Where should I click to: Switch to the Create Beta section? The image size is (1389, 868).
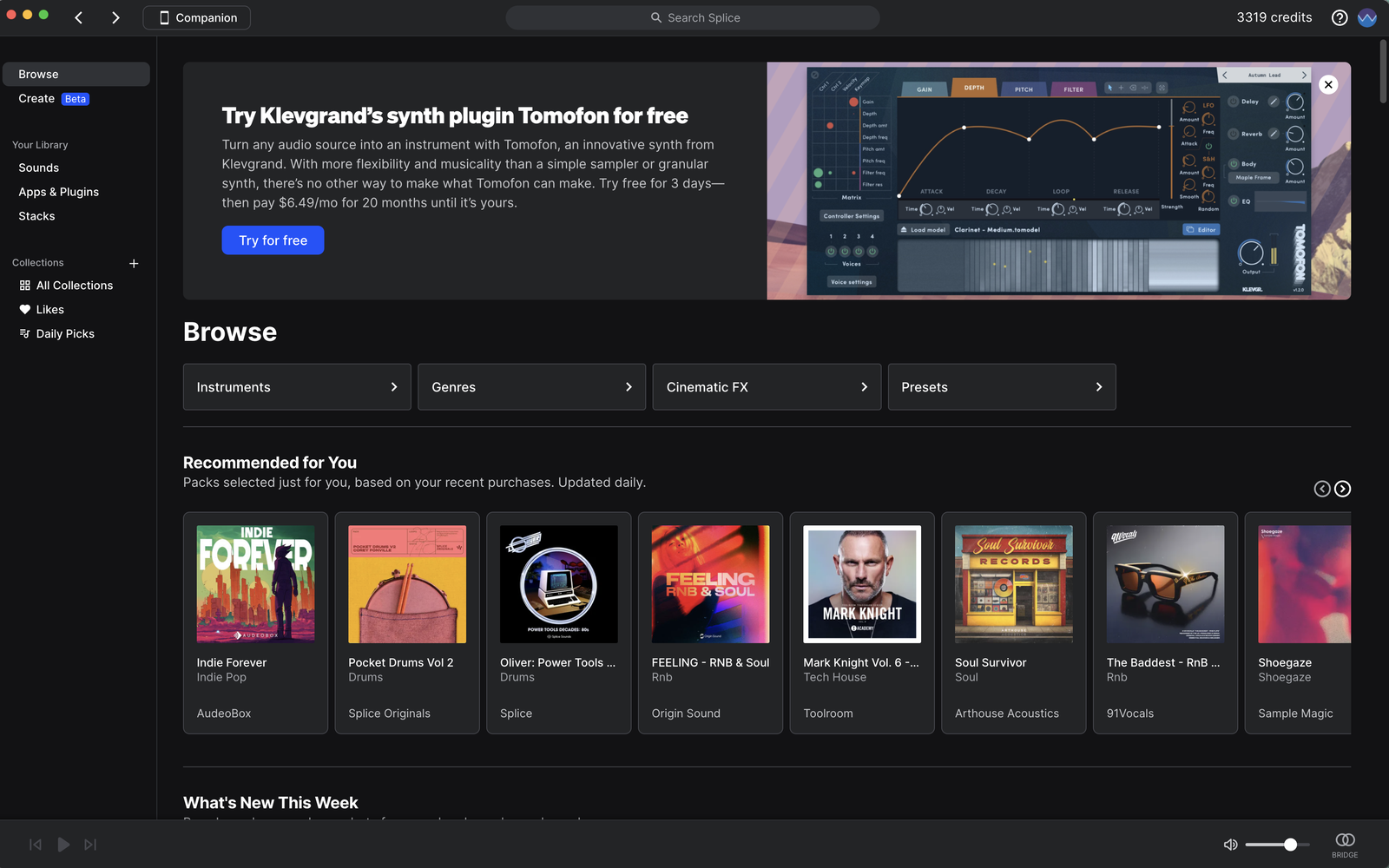pos(36,98)
